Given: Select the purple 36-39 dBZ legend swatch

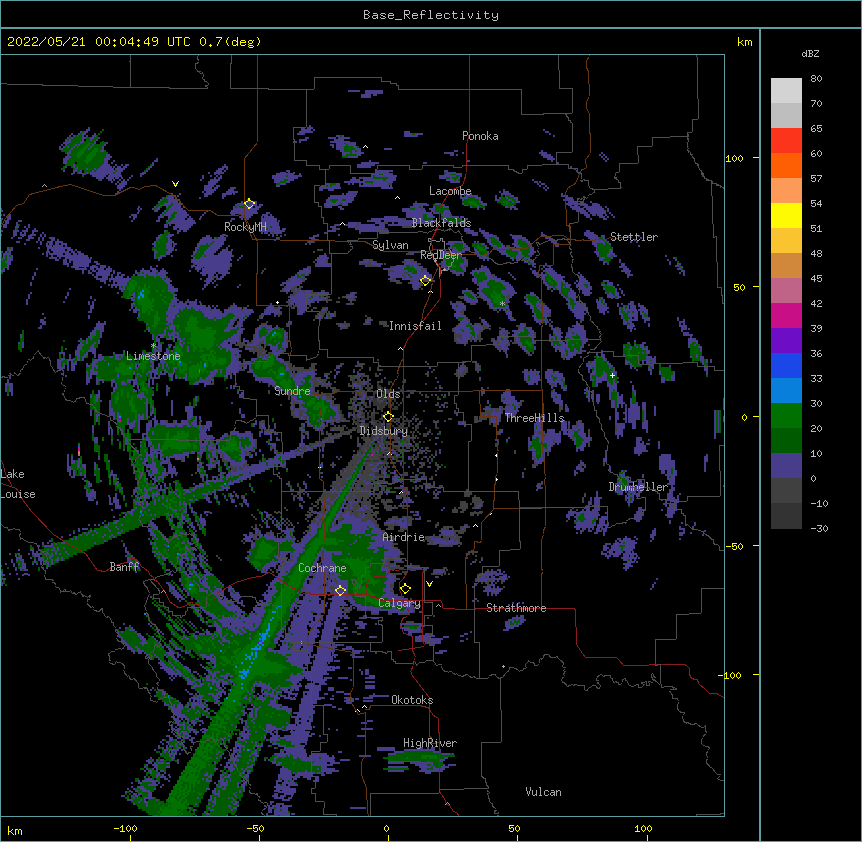Looking at the screenshot, I should click(786, 340).
